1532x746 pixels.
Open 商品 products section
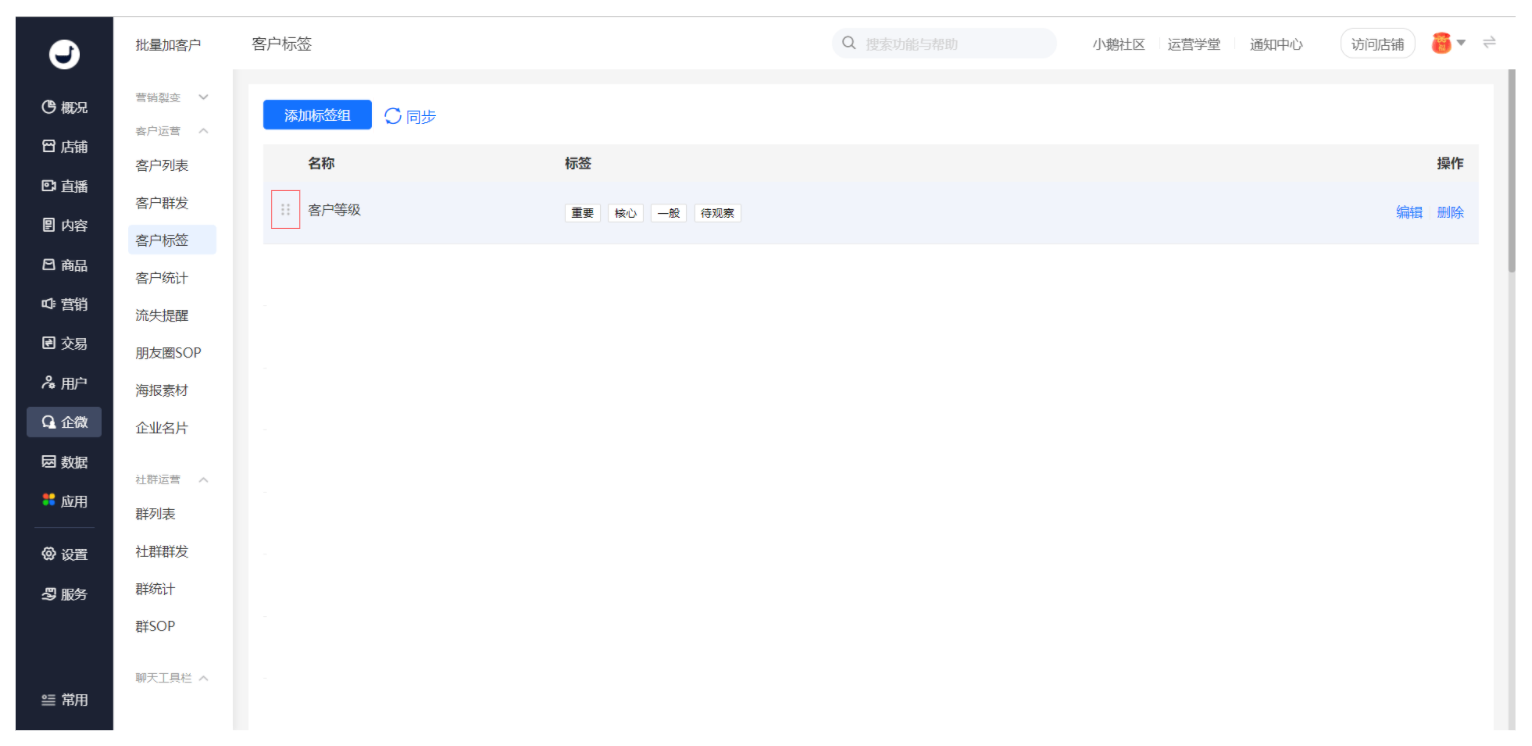pos(64,266)
